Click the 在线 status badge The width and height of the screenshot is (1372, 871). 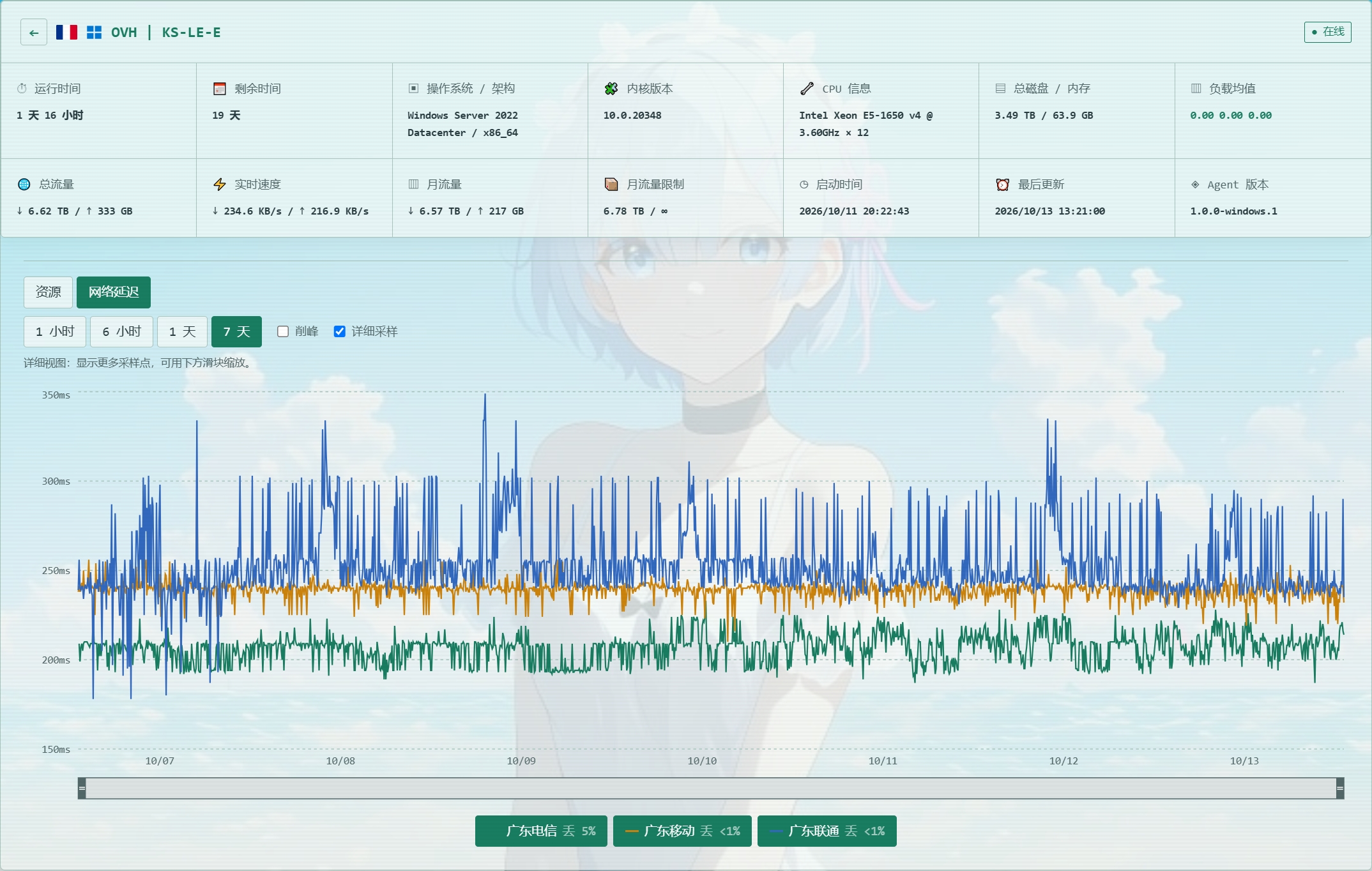1327,32
